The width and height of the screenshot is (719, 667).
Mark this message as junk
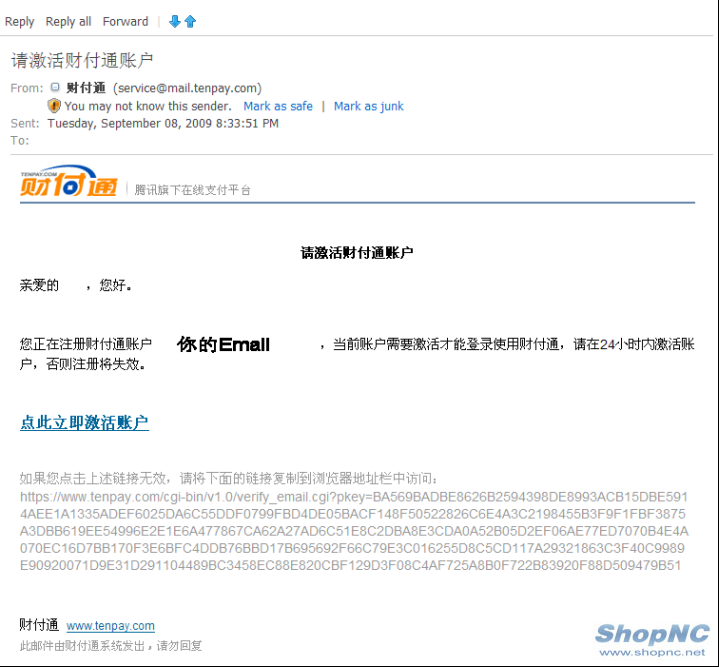[x=369, y=106]
